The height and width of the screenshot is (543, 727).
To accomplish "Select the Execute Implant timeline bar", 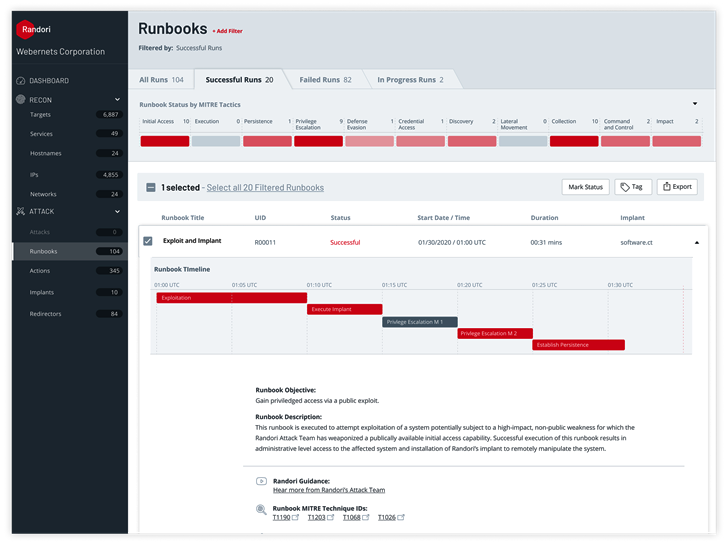I will point(344,309).
